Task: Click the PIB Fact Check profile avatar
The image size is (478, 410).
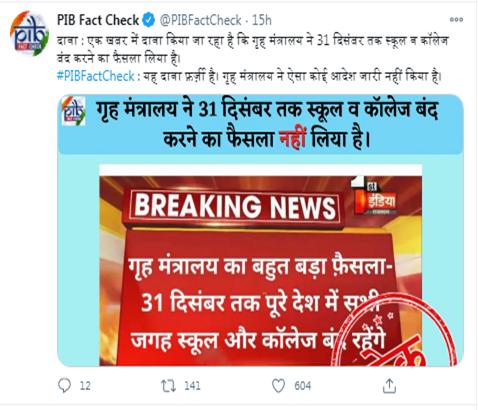Action: point(29,34)
